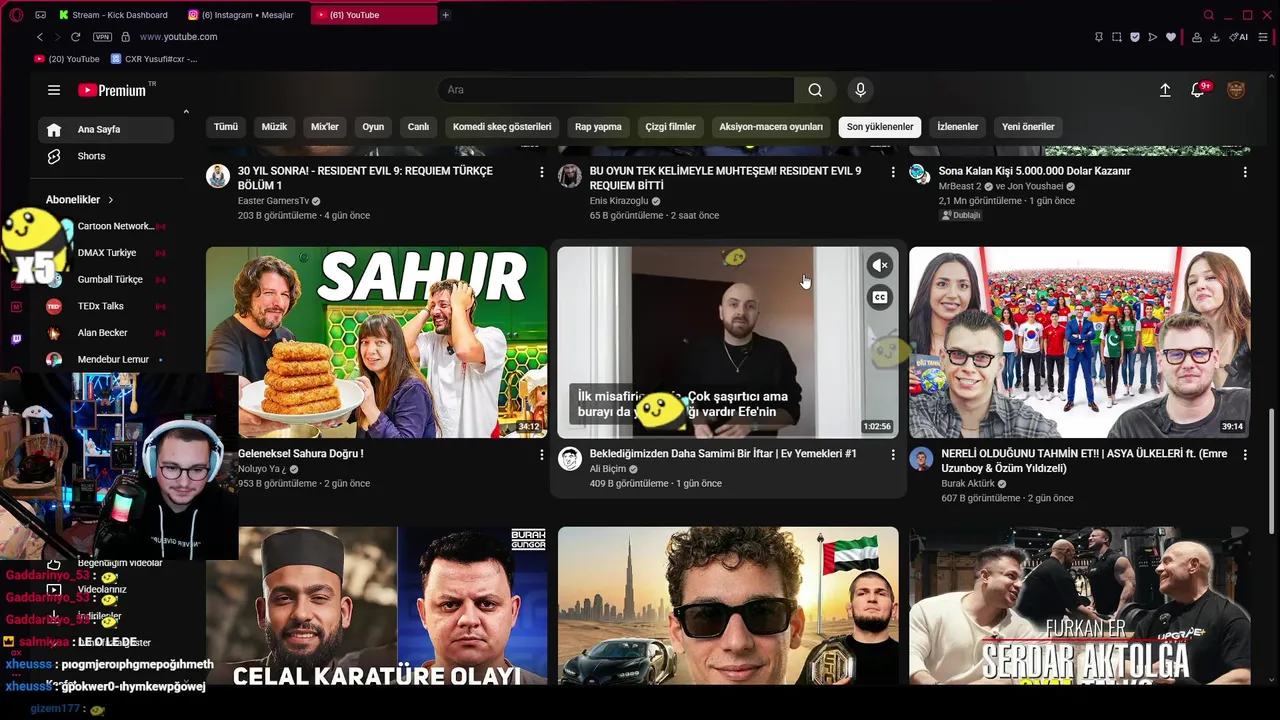Toggle the ad blocker shield icon

pos(1135,37)
